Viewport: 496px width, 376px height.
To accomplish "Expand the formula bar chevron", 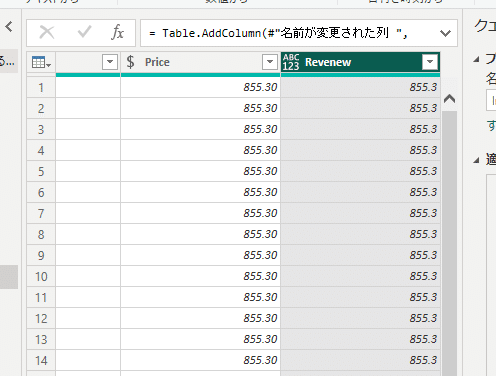I will 445,33.
